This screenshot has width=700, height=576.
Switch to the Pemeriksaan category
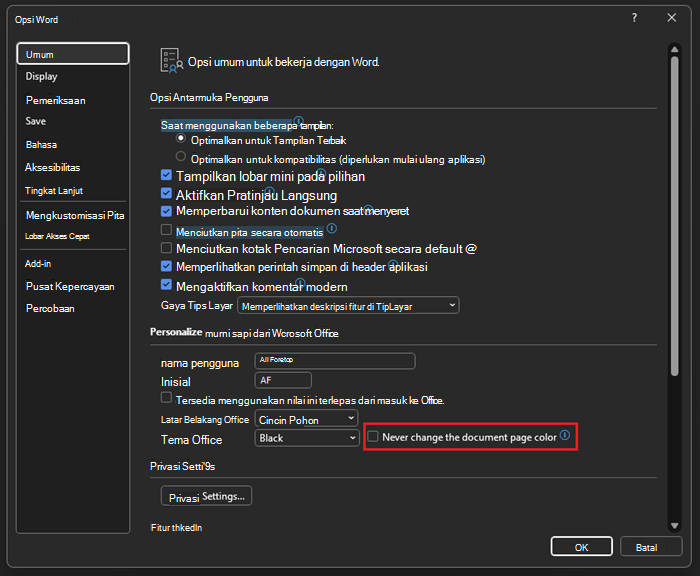pyautogui.click(x=56, y=100)
